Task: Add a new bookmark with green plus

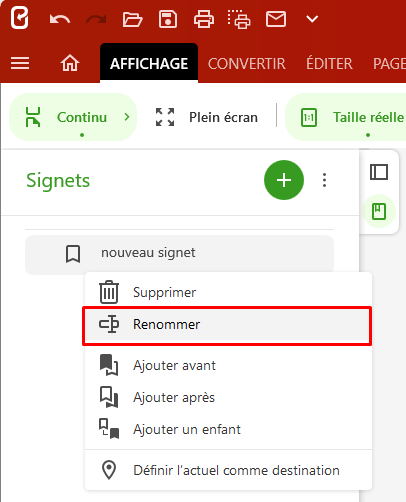Action: pos(284,180)
